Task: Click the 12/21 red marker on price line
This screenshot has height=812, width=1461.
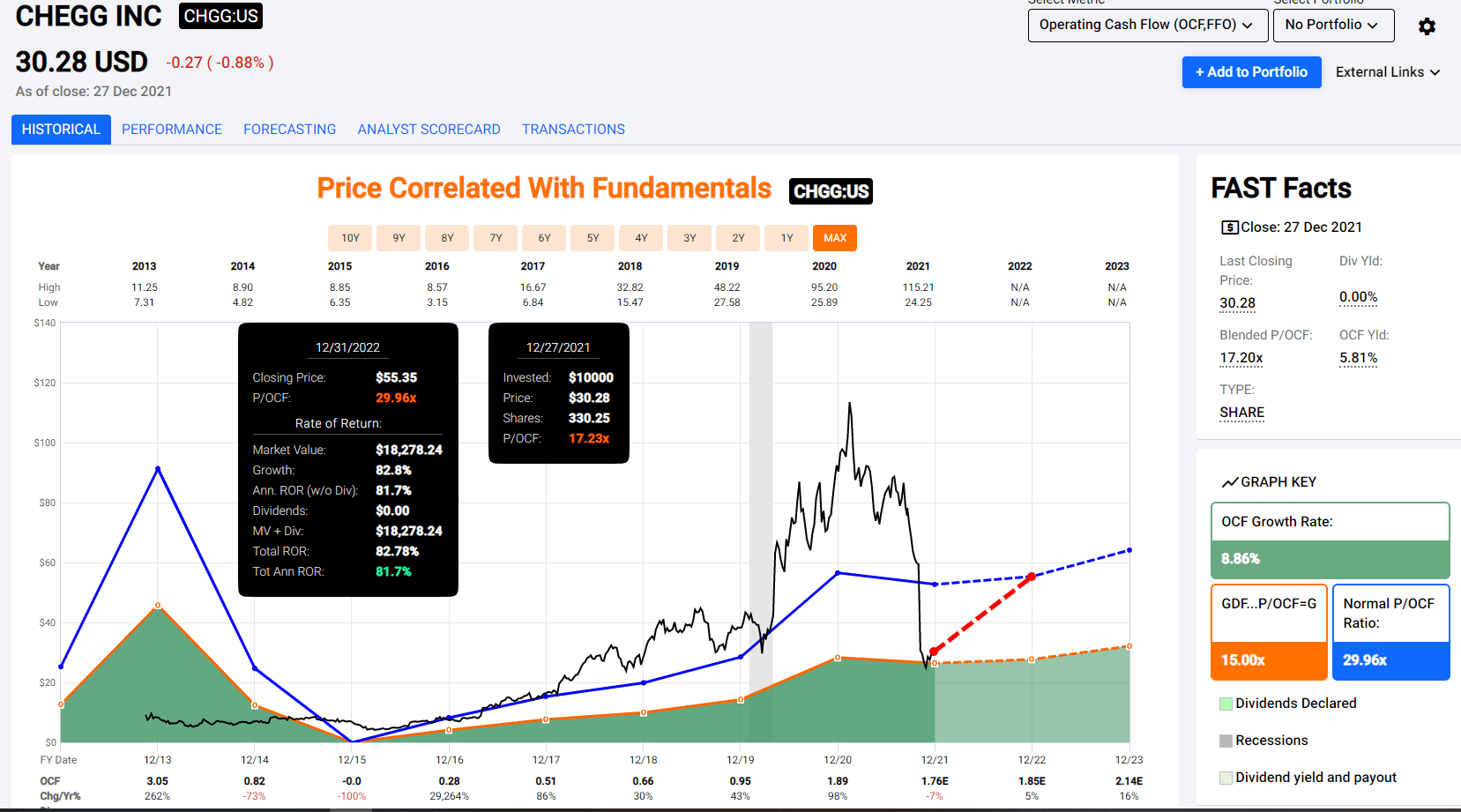Action: click(933, 652)
